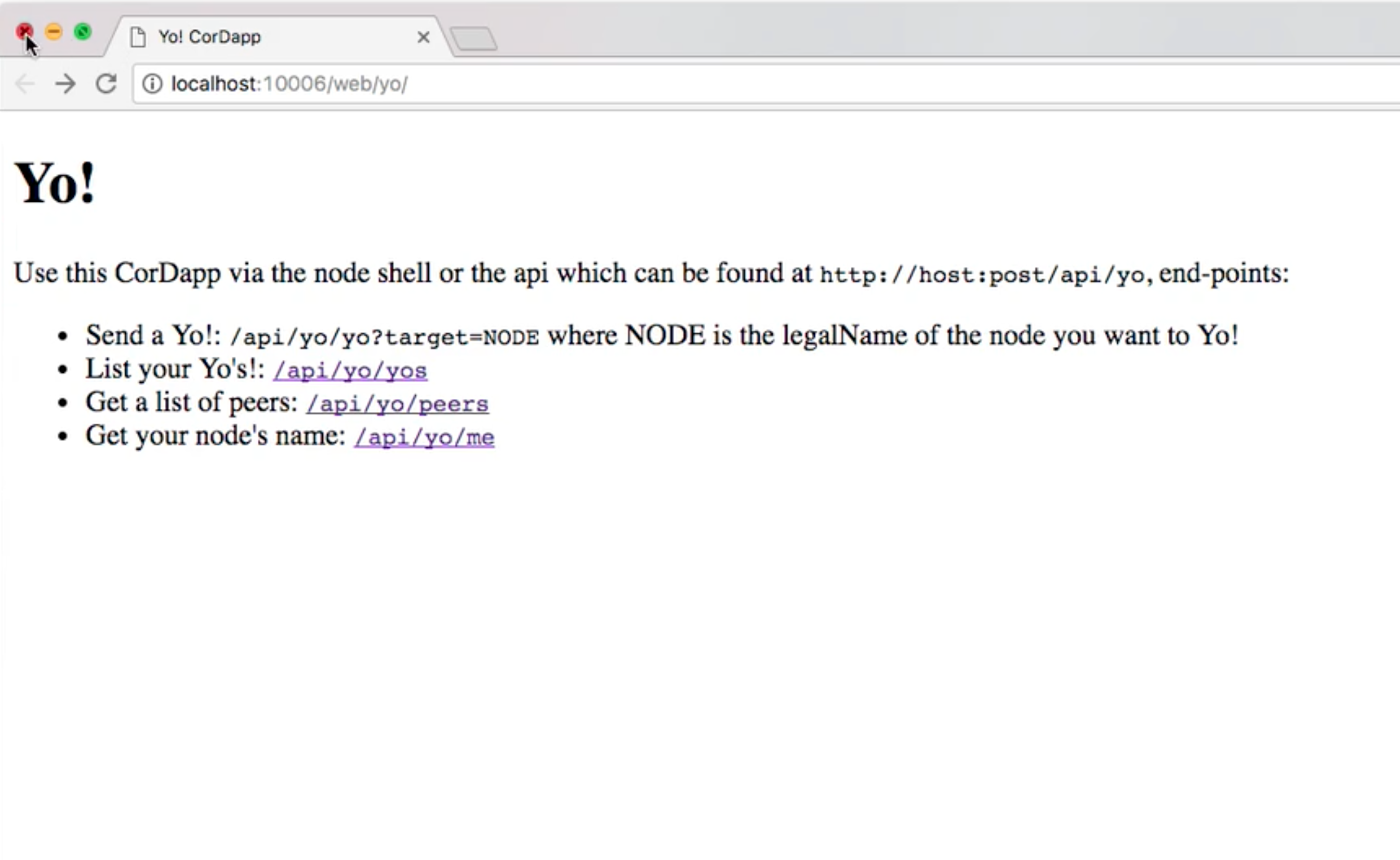Click the /api/yo/yo?target=NODE code text
Image resolution: width=1400 pixels, height=860 pixels.
pyautogui.click(x=384, y=337)
